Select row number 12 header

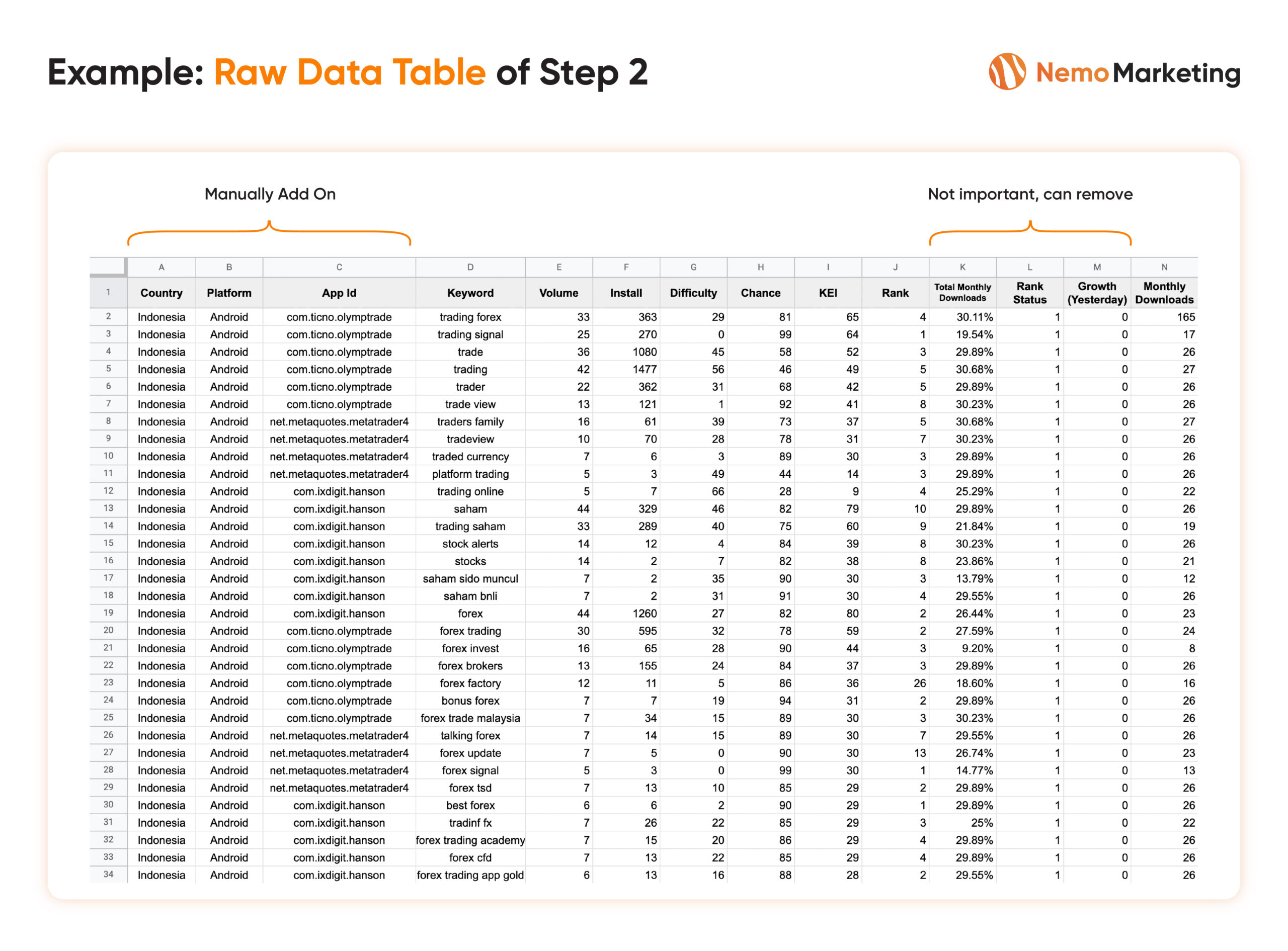tap(108, 490)
